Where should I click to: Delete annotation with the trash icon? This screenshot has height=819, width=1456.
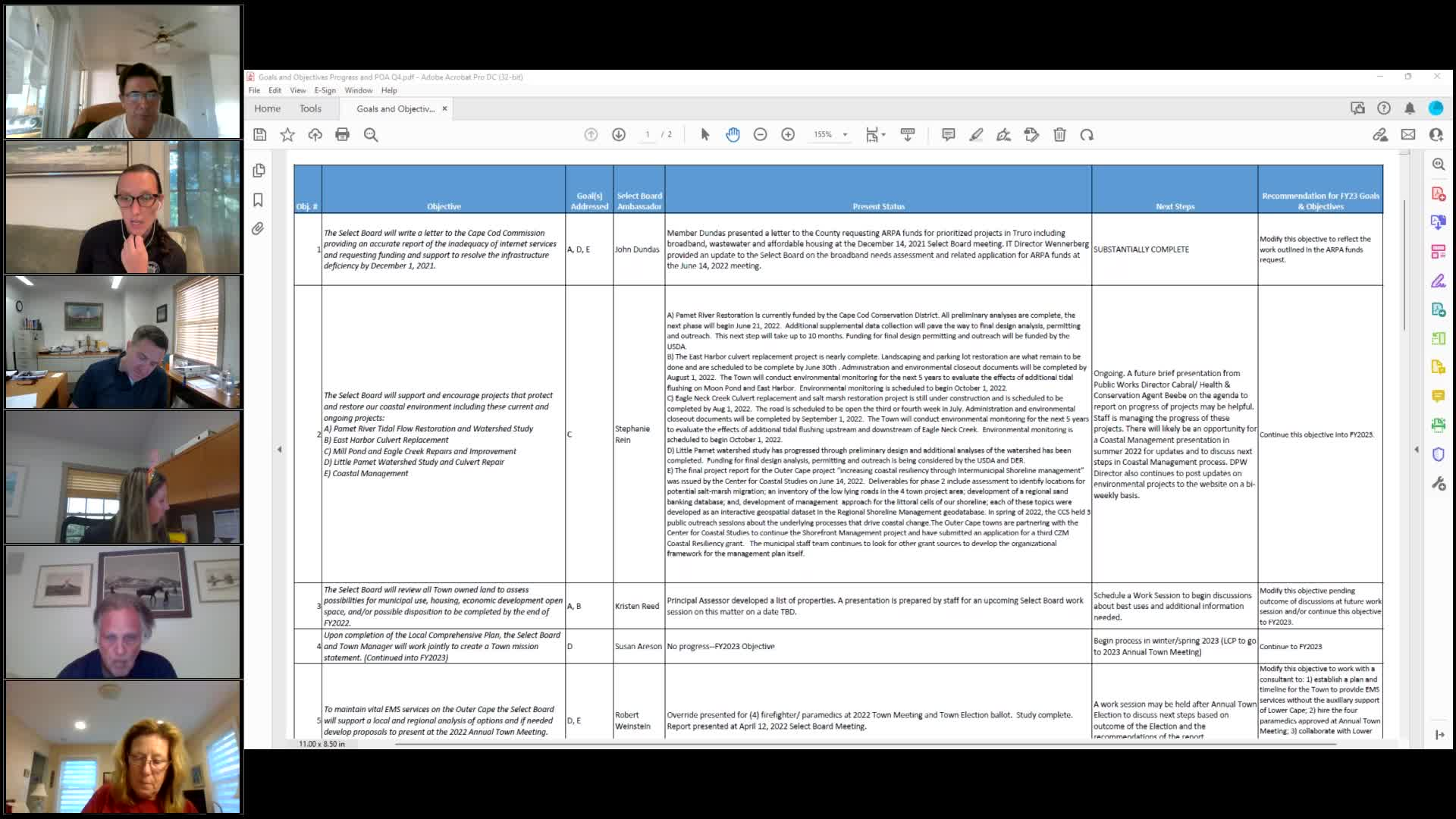click(x=1059, y=134)
